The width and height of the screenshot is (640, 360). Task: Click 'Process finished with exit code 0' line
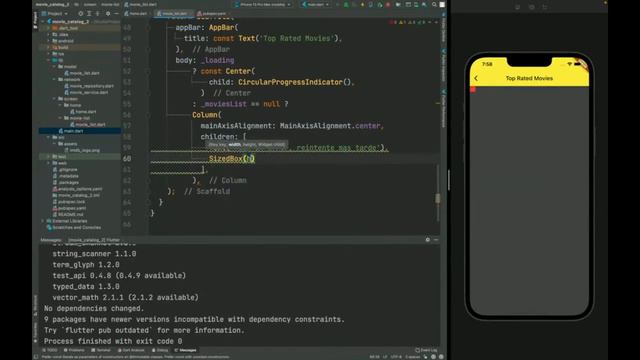click(x=113, y=341)
